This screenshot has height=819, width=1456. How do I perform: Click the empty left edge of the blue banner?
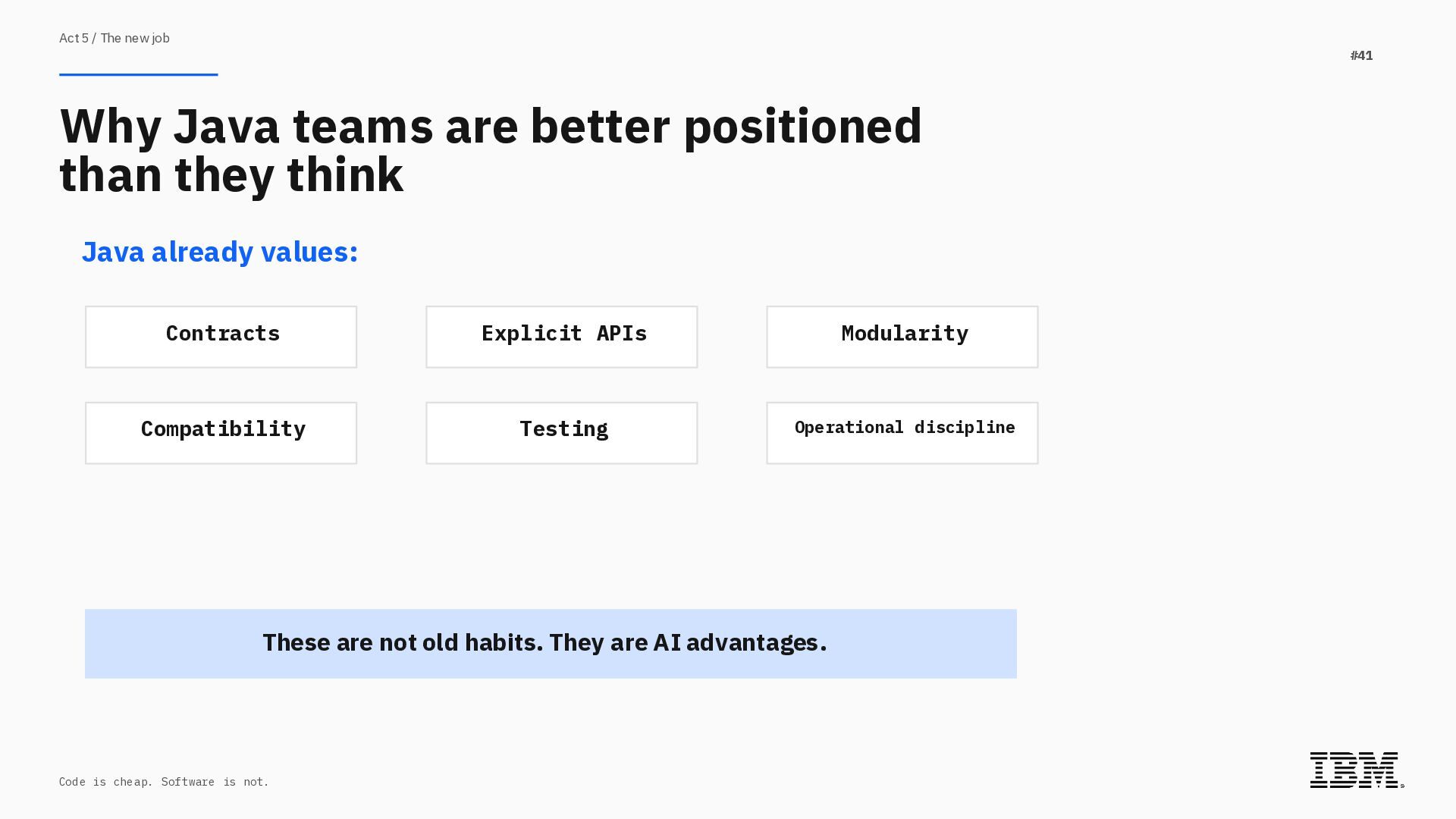point(152,643)
